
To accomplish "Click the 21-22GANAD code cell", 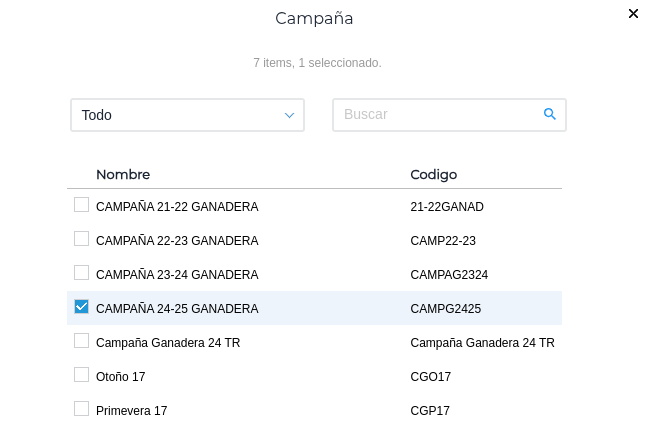I will tap(447, 207).
